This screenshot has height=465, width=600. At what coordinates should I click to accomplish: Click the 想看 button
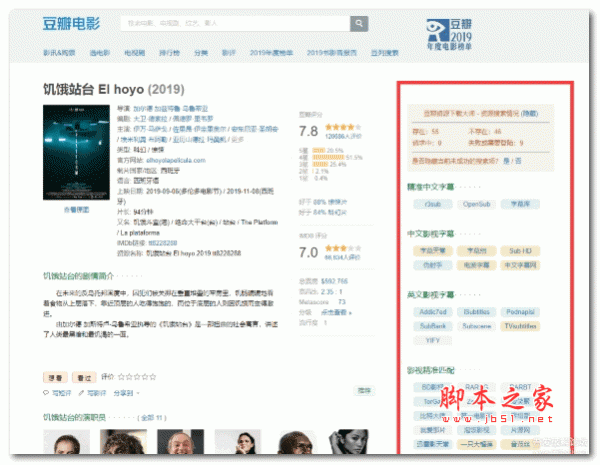pos(55,378)
